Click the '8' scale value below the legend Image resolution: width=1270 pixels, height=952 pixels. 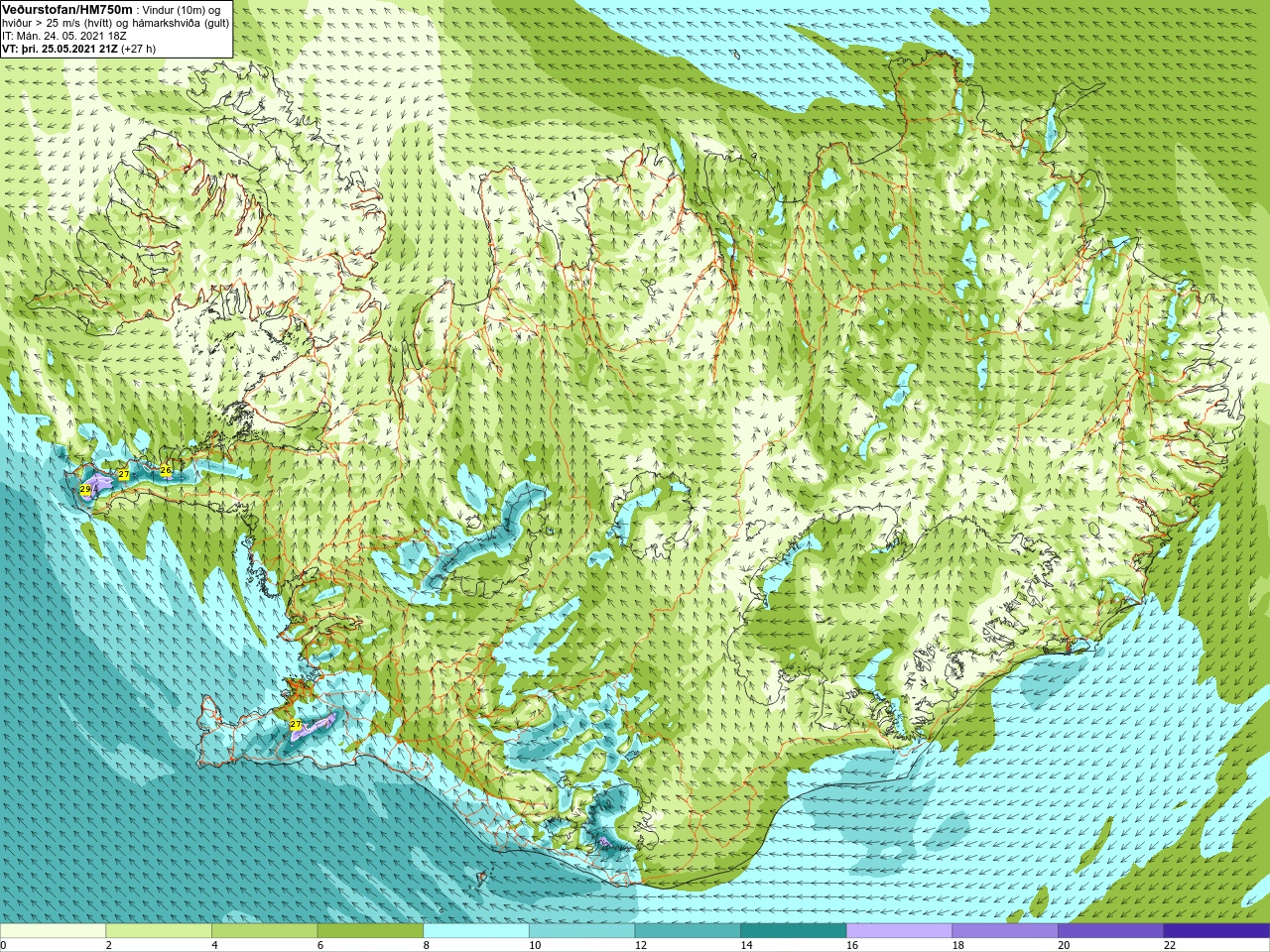click(426, 945)
